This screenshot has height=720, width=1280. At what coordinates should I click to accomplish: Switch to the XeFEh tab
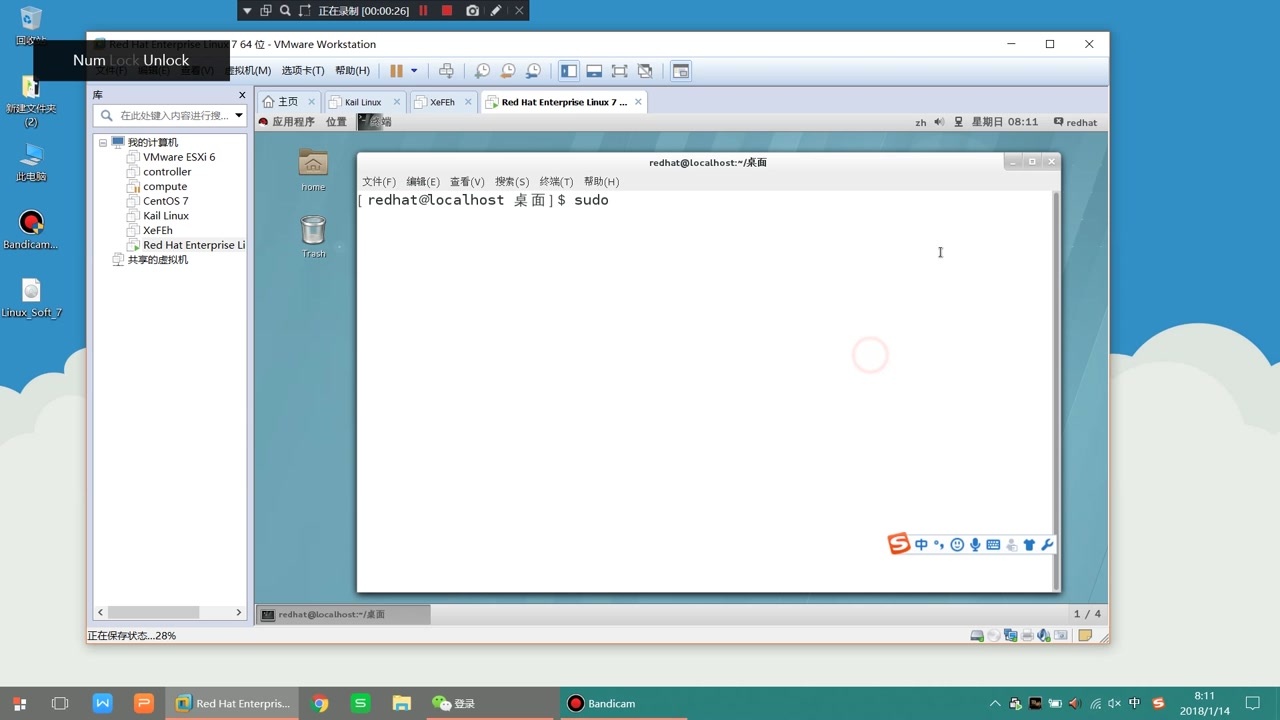[x=442, y=102]
